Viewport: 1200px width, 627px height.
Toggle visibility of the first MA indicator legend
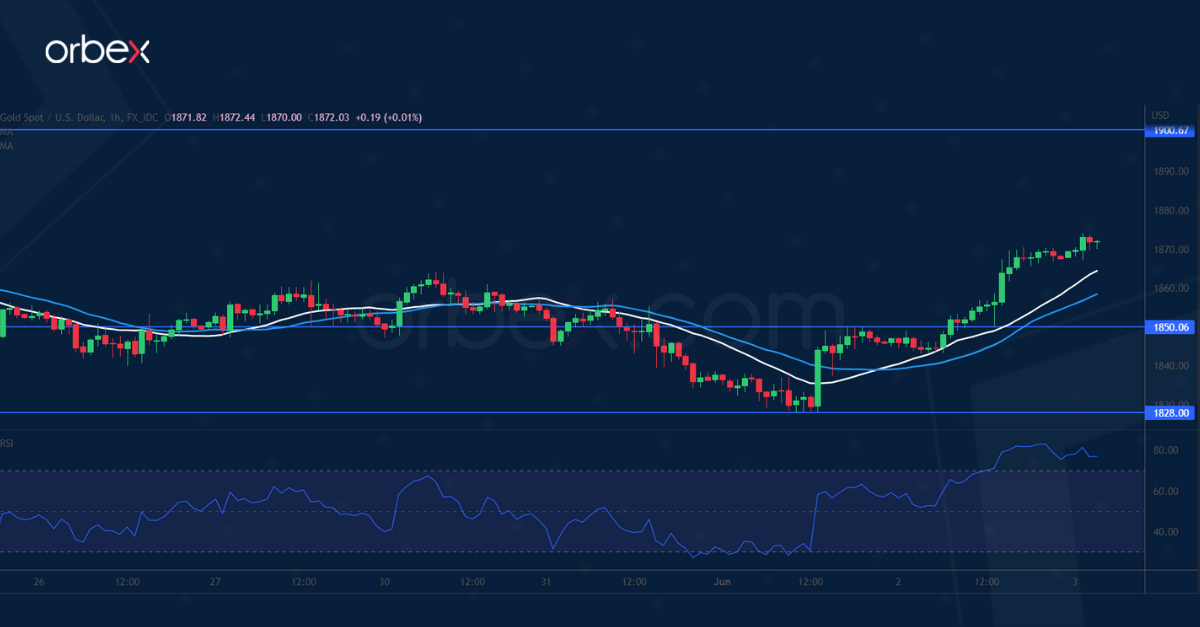click(8, 131)
